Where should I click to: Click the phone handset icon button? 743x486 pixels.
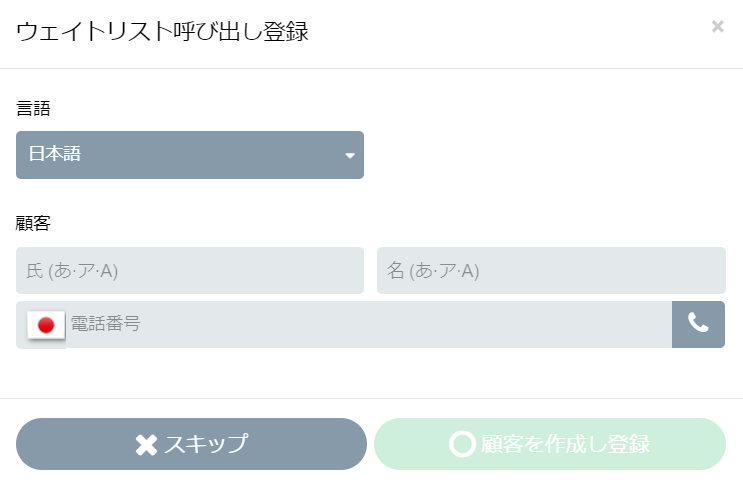698,324
